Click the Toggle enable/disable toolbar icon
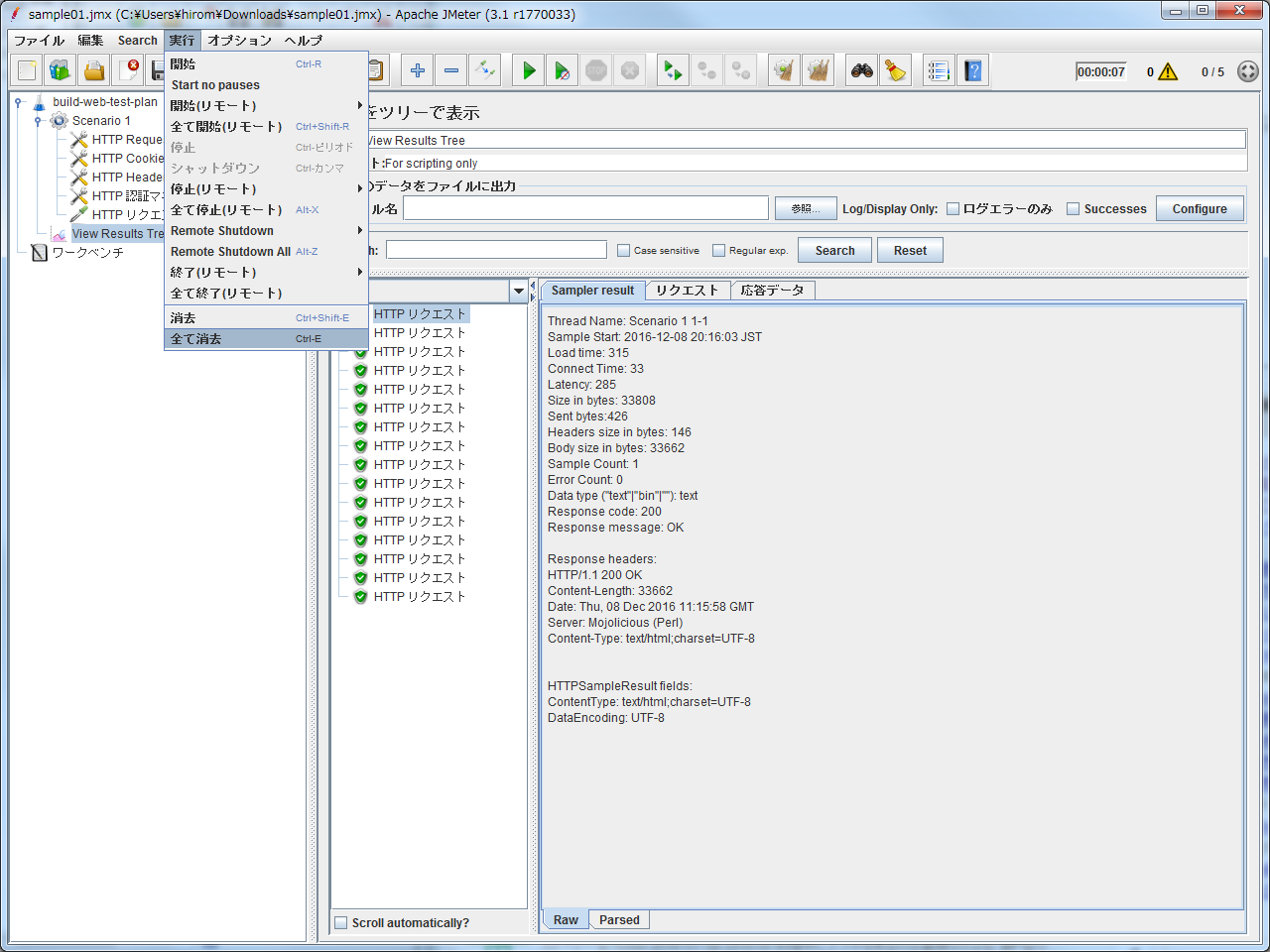1270x952 pixels. [x=485, y=70]
